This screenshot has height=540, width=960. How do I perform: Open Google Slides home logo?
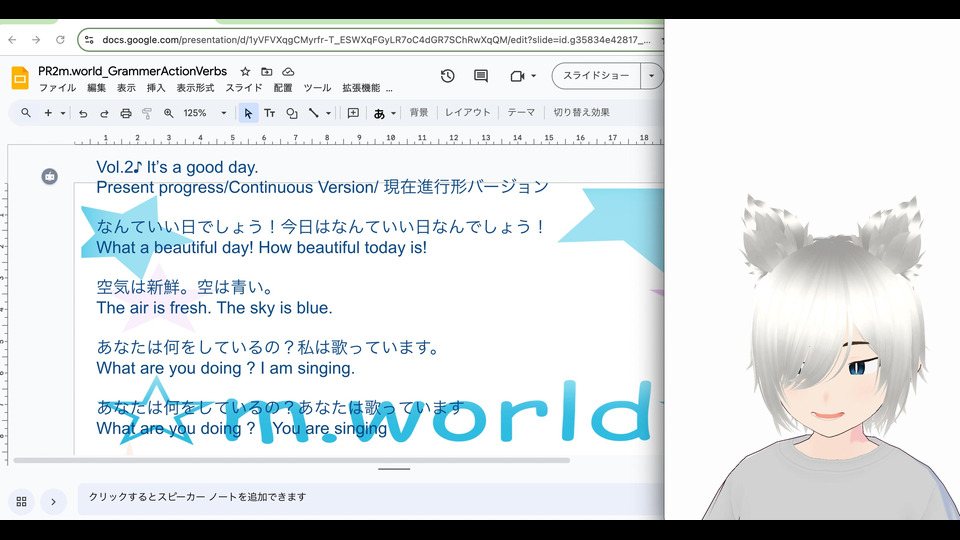click(x=20, y=78)
